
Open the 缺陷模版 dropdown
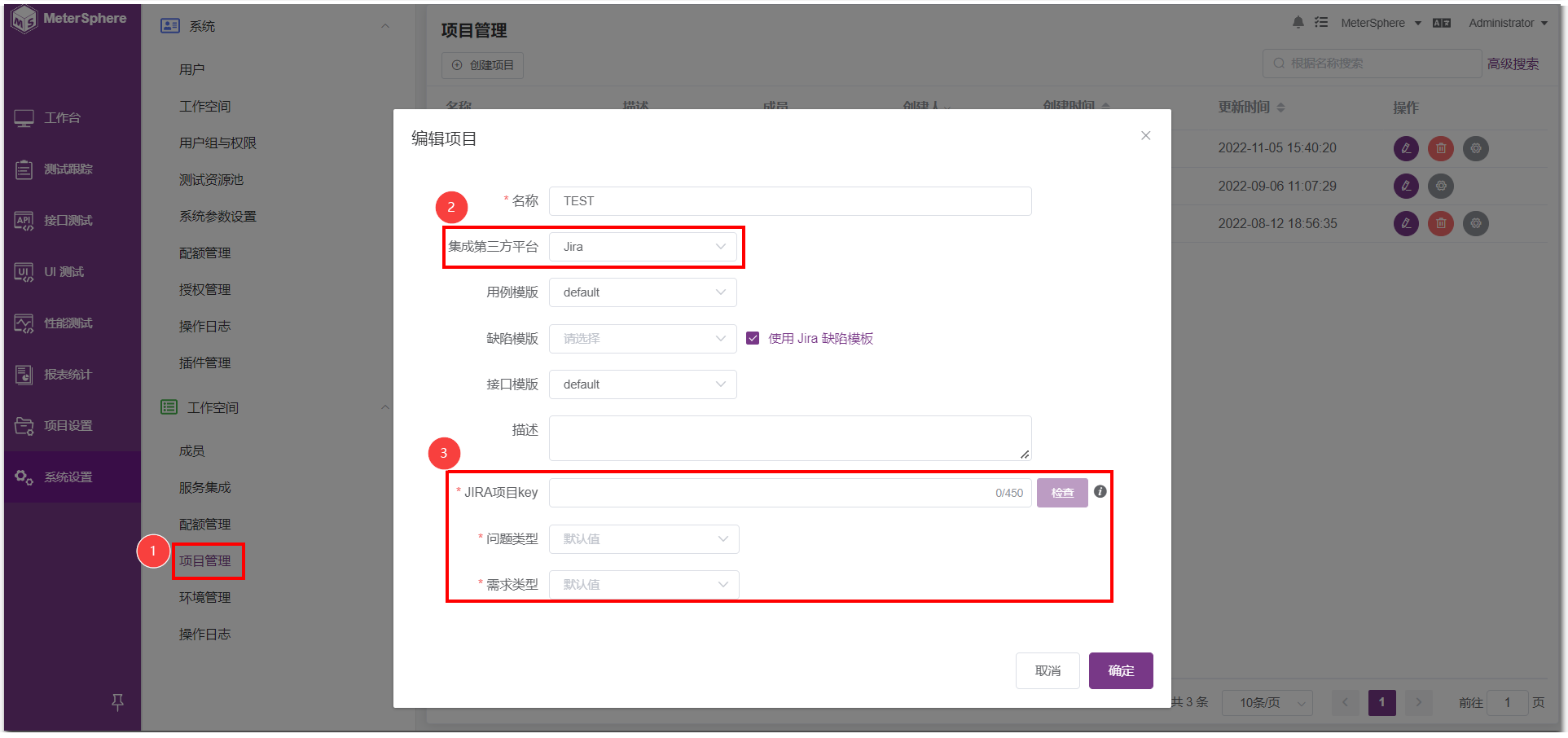[643, 338]
